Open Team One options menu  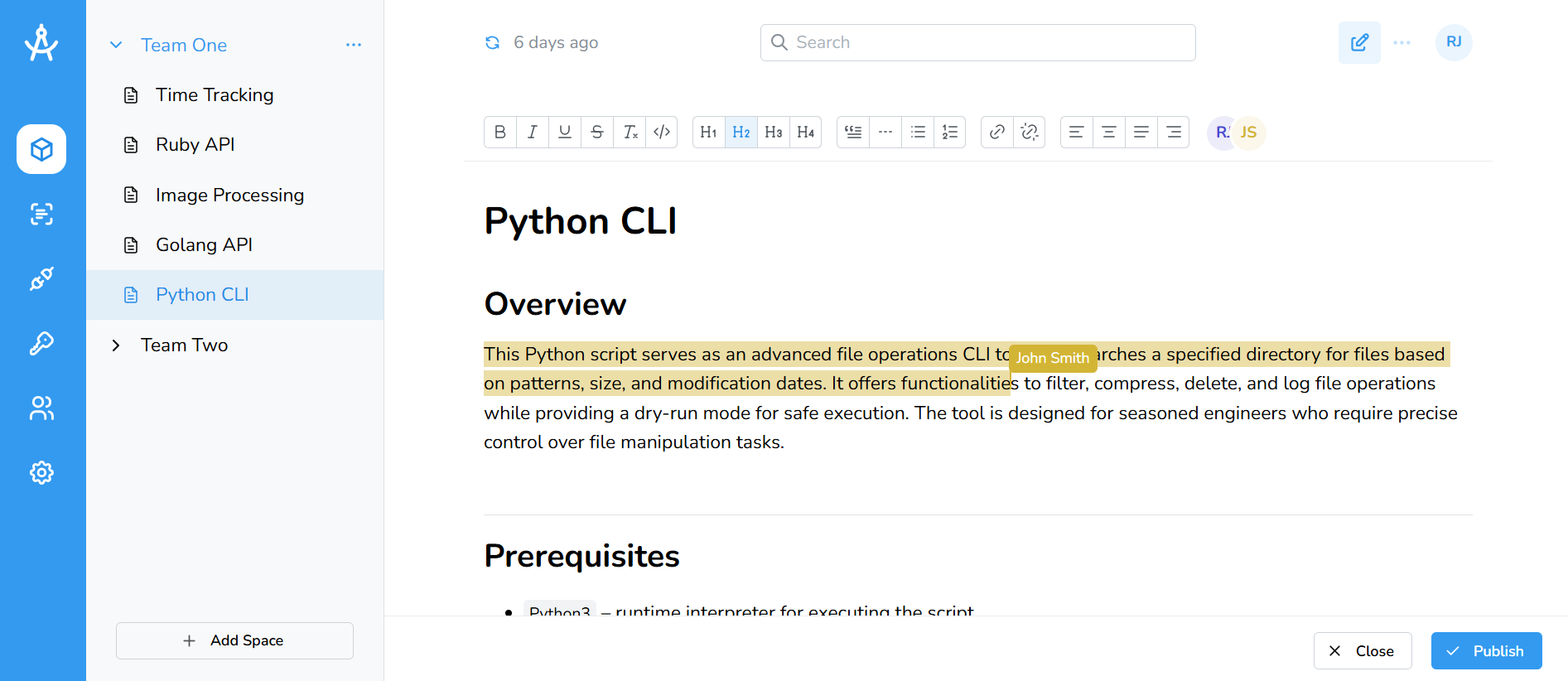pos(354,45)
